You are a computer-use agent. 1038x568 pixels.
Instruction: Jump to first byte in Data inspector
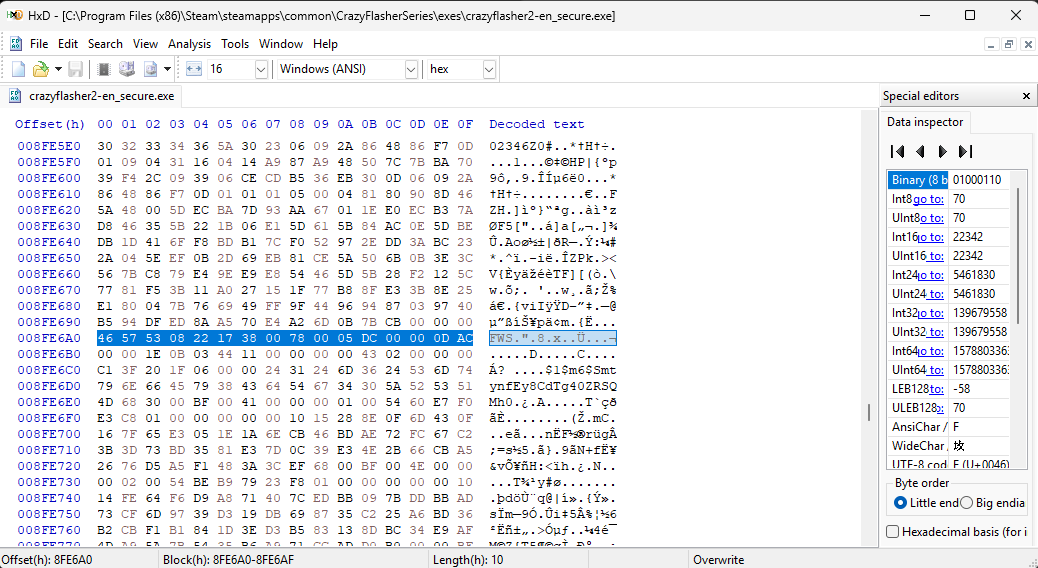coord(897,151)
